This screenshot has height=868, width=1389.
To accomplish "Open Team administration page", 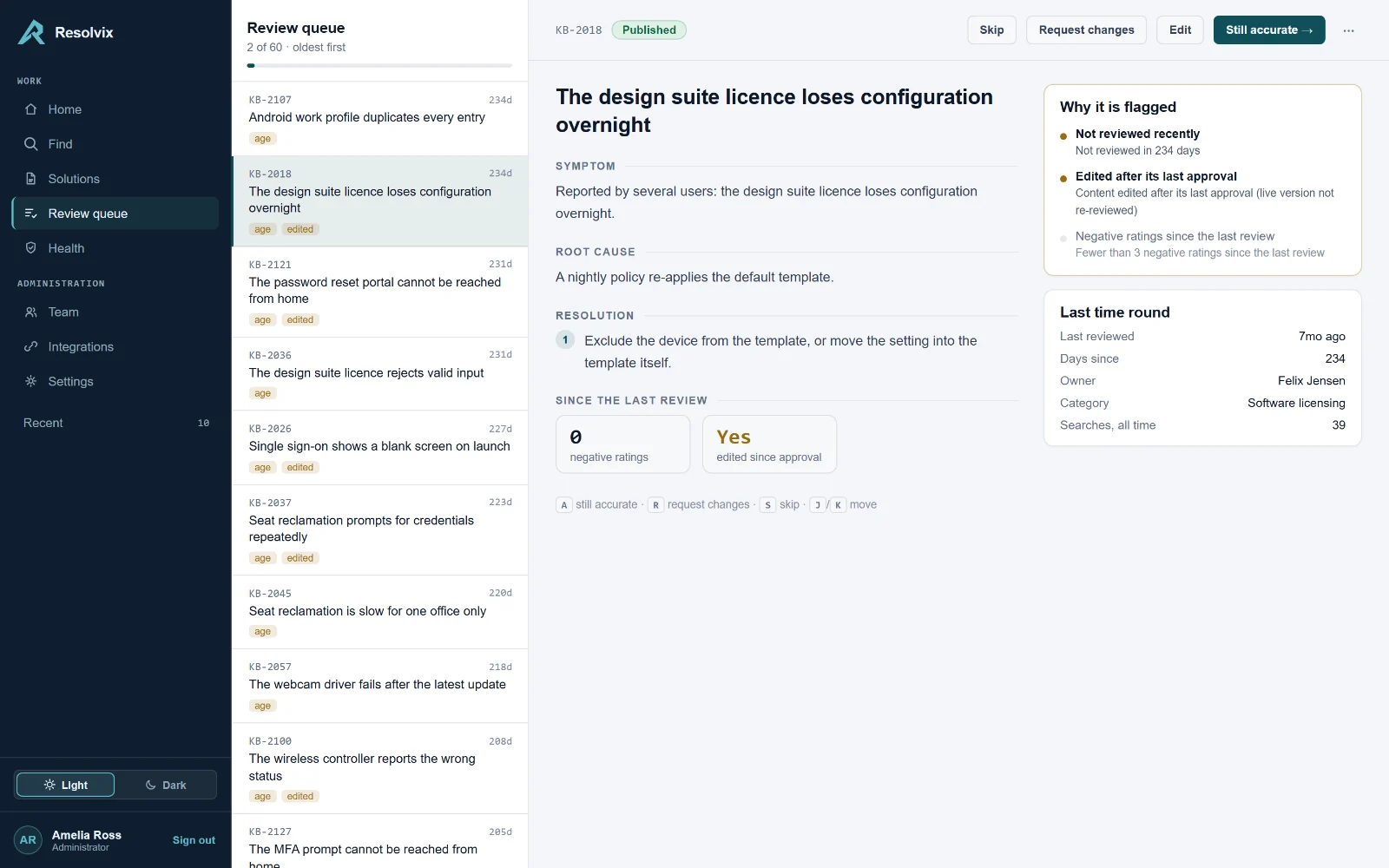I will pyautogui.click(x=115, y=312).
